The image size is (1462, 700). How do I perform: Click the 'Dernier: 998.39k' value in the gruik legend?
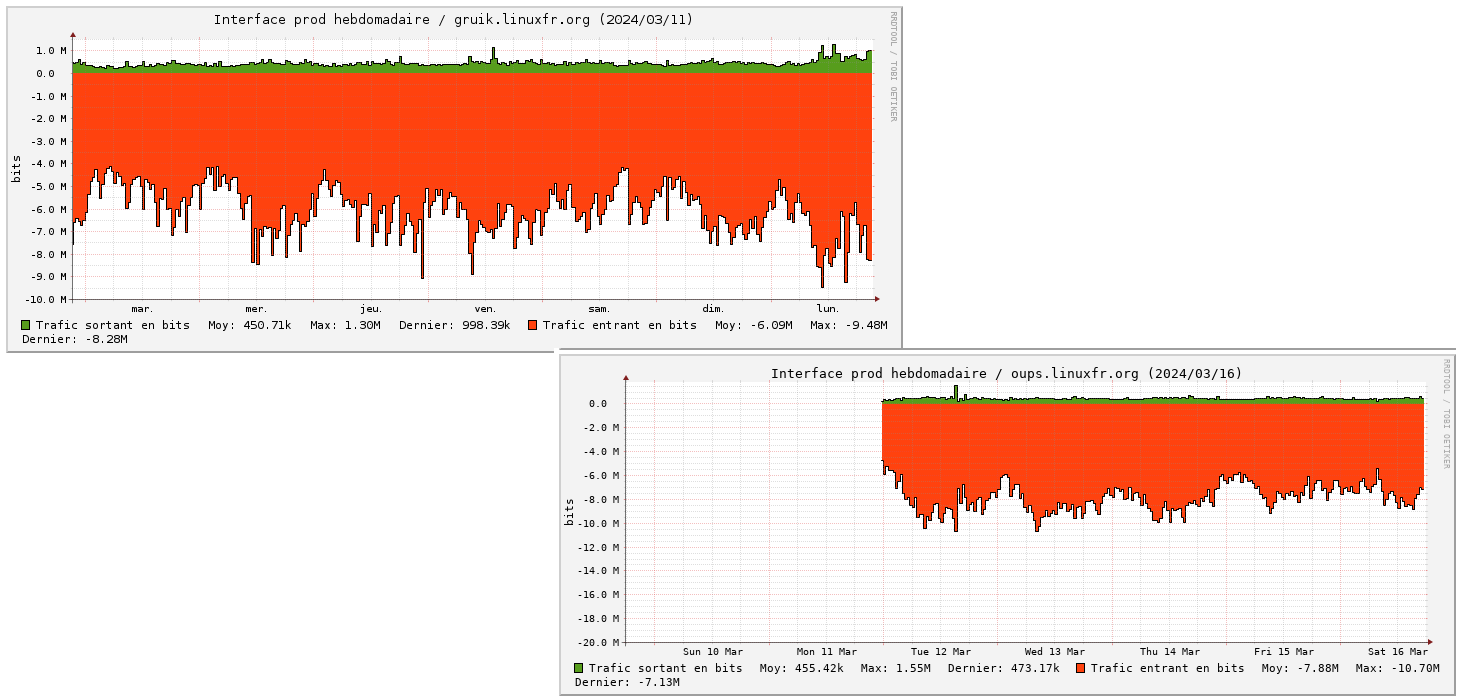pyautogui.click(x=455, y=325)
